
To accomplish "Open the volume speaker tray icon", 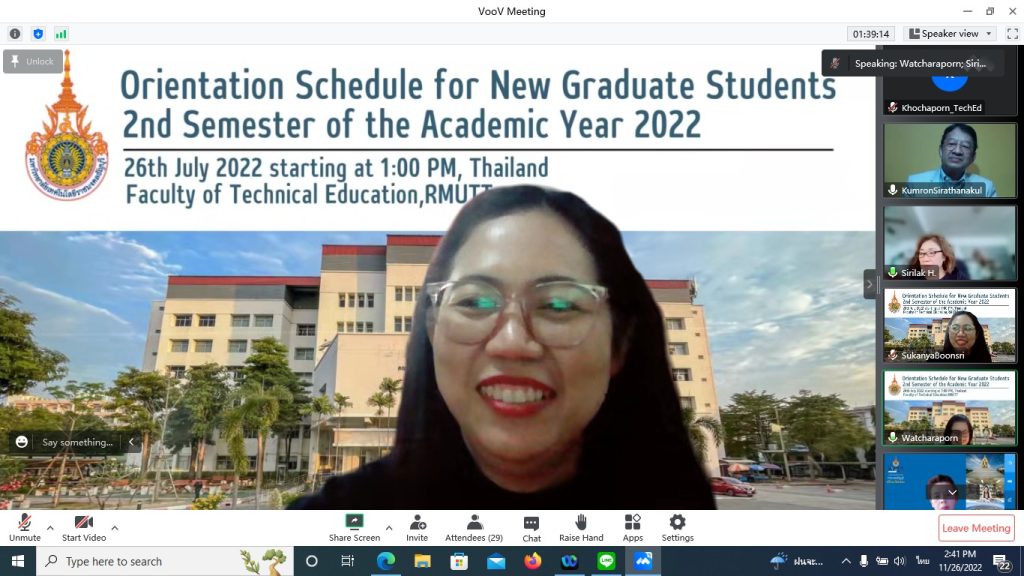I will pyautogui.click(x=899, y=561).
